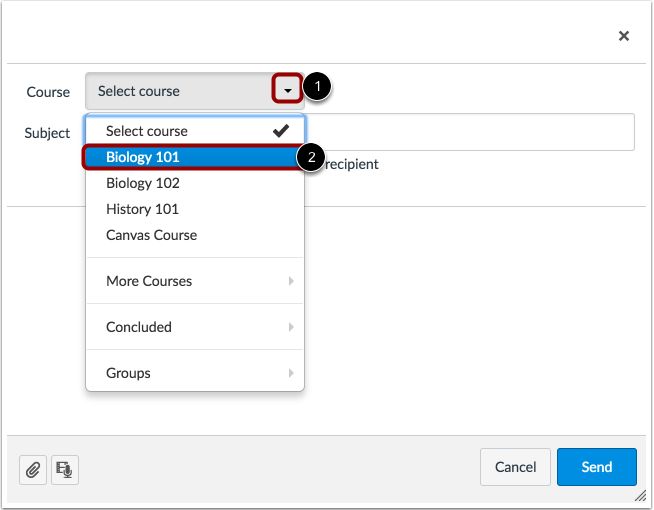Select Canvas Course from the list
The width and height of the screenshot is (654, 510).
(x=195, y=235)
